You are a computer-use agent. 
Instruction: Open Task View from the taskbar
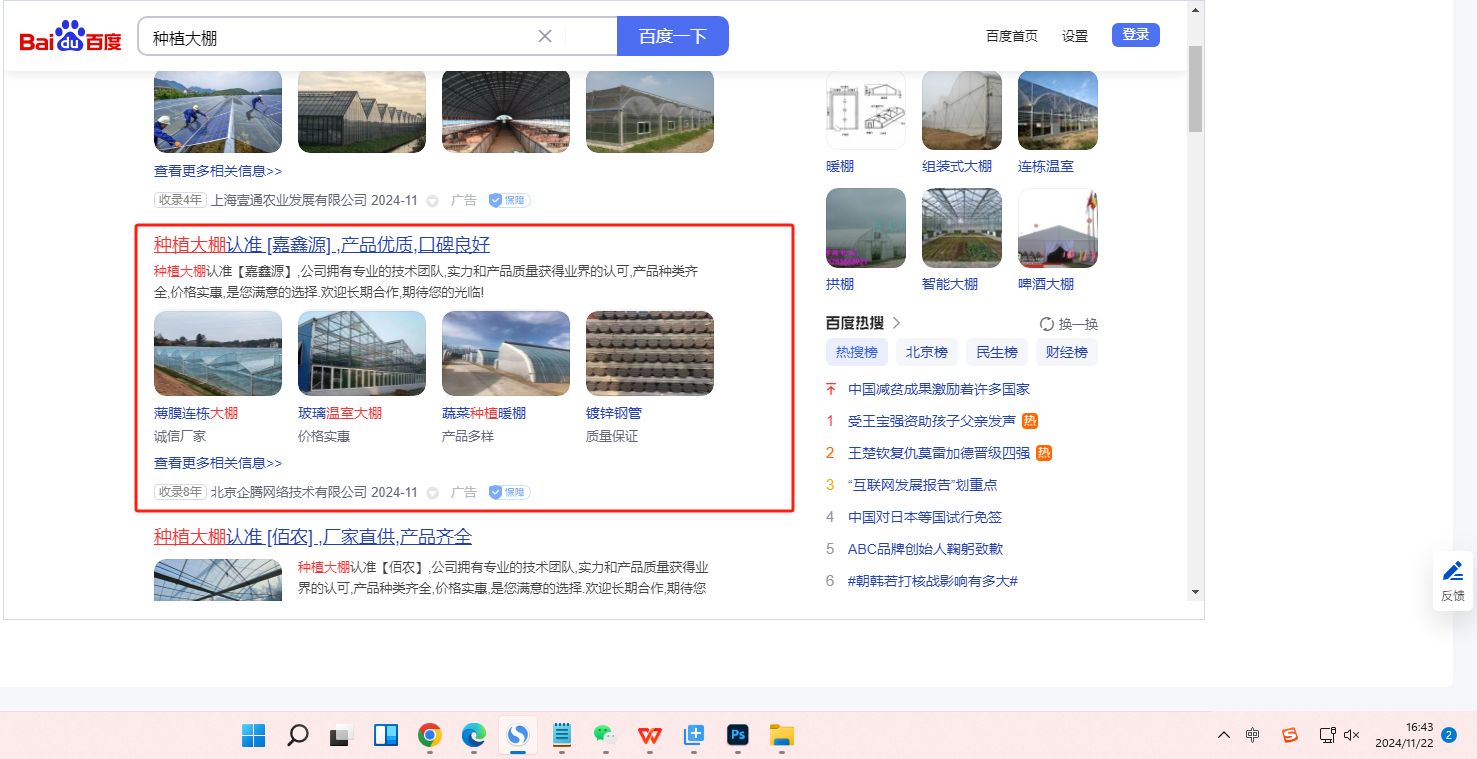click(342, 735)
